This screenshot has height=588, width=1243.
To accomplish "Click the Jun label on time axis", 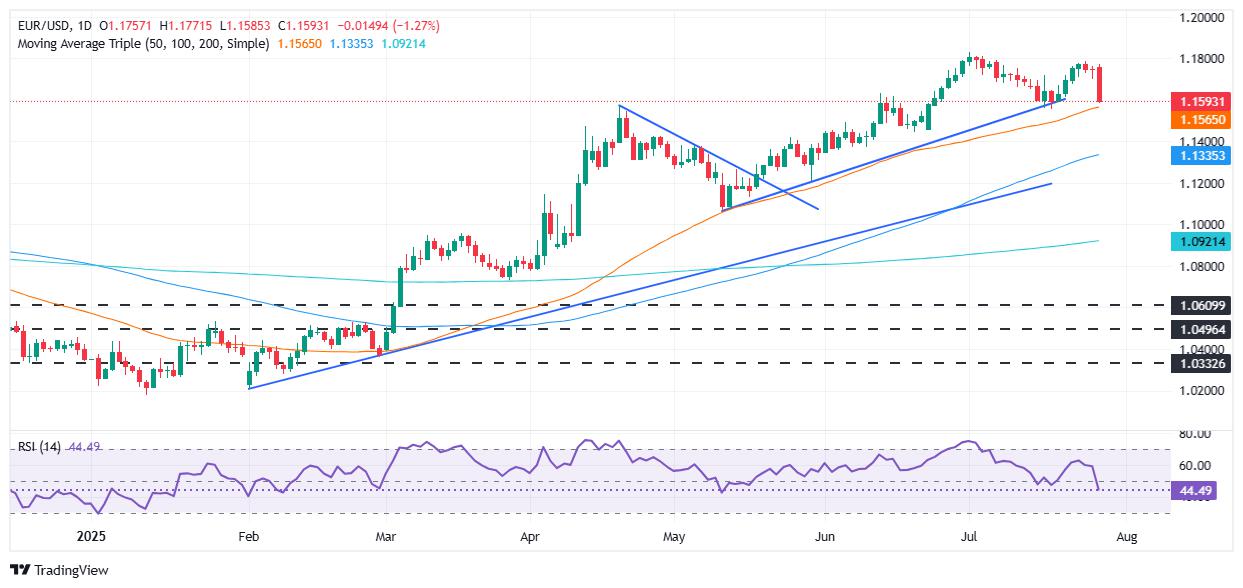I will coord(825,537).
